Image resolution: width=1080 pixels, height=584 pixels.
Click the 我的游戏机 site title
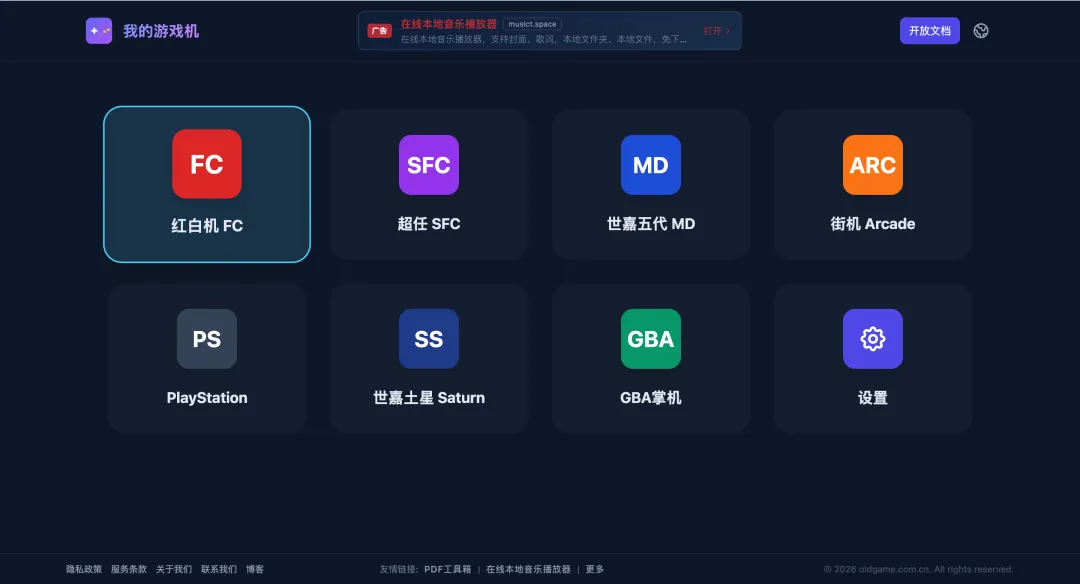161,31
